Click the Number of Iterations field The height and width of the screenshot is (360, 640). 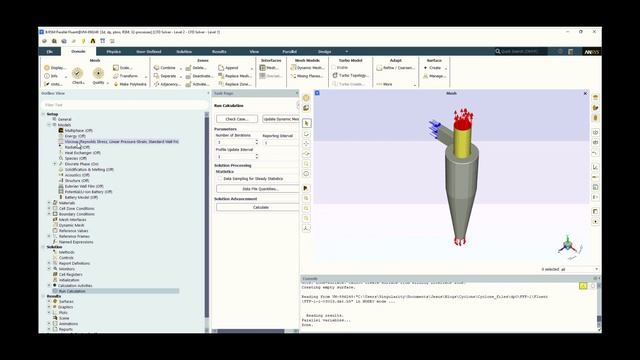pos(237,142)
